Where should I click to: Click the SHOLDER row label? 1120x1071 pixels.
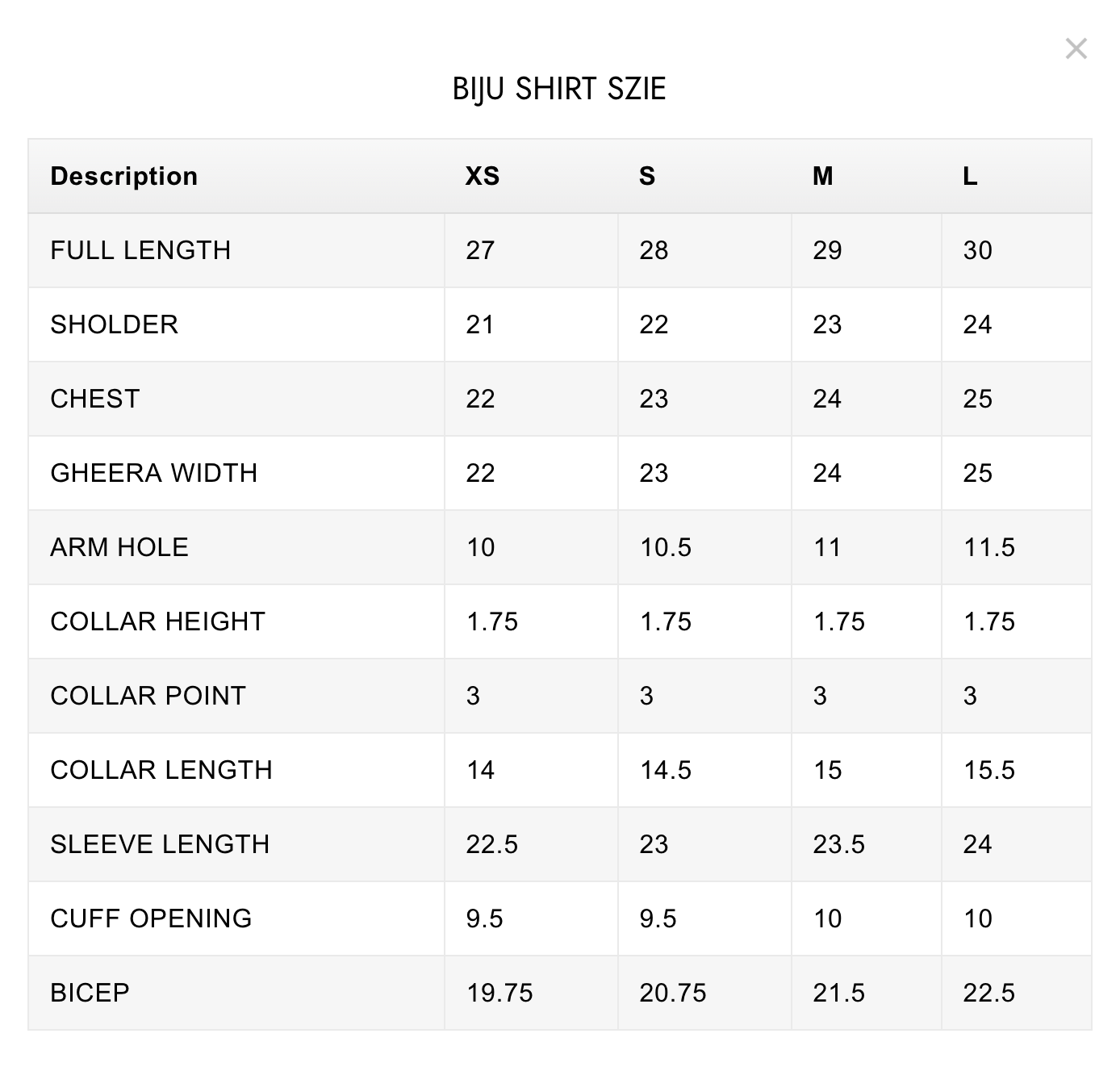114,324
